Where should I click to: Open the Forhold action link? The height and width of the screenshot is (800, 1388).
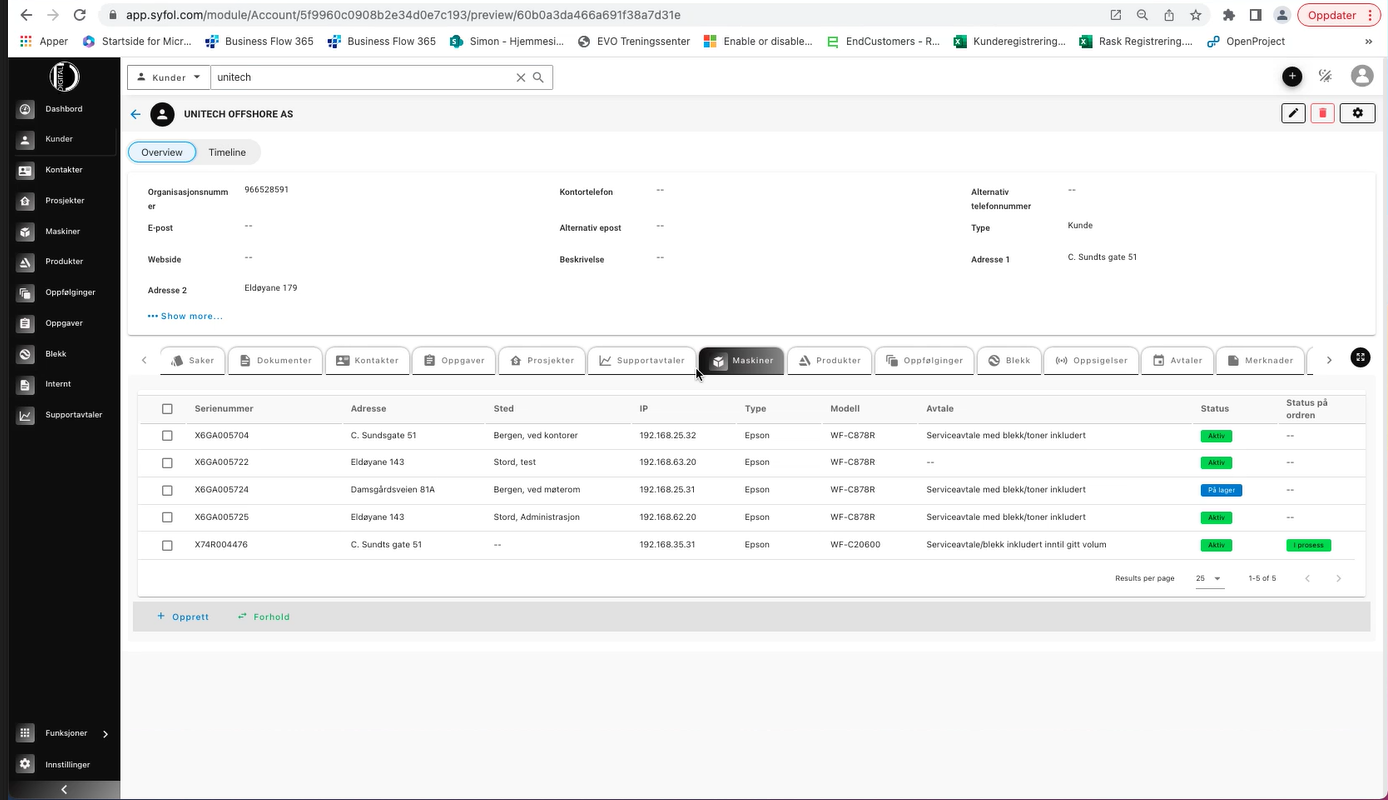click(263, 617)
